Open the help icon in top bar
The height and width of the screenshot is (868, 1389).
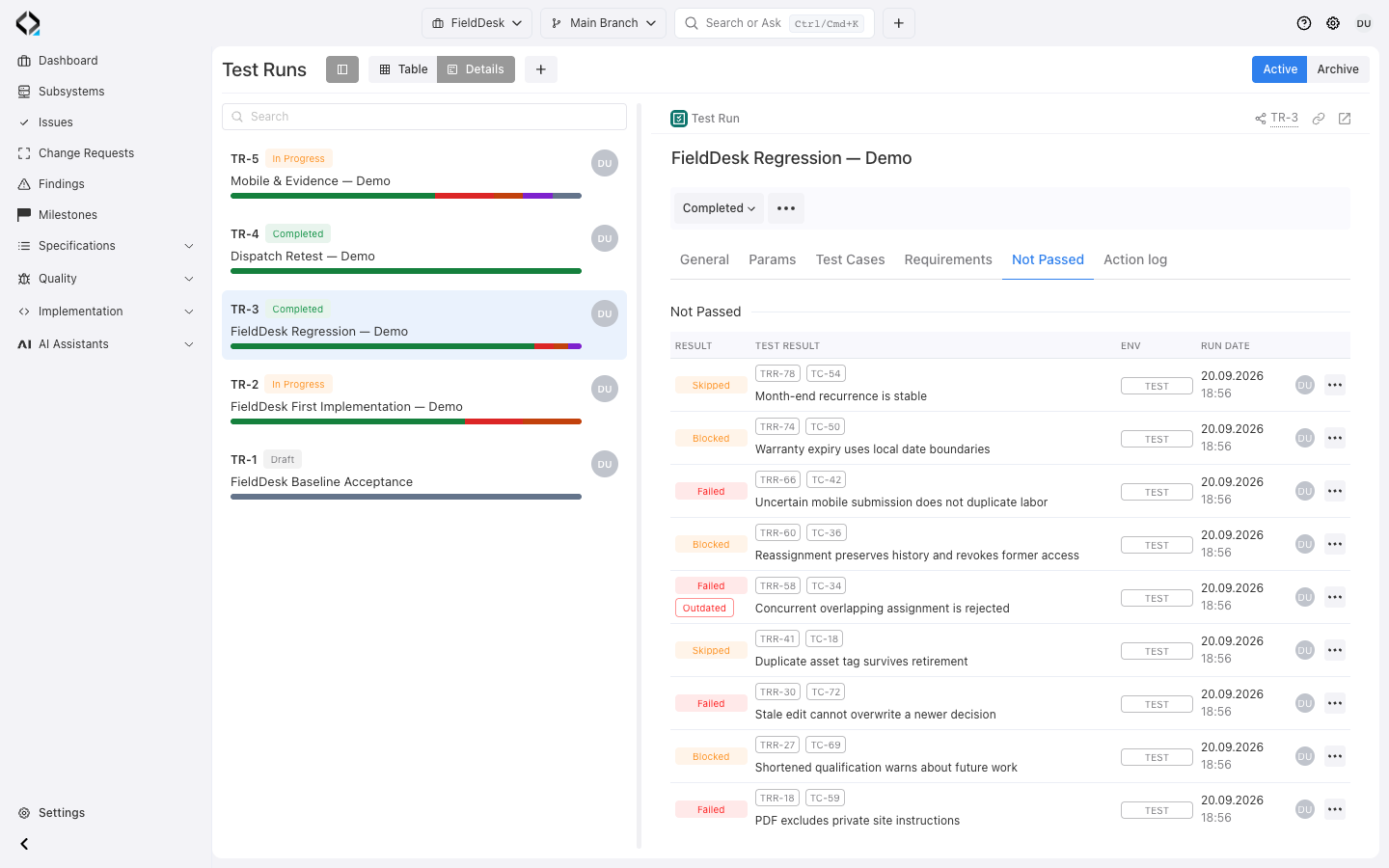(1304, 23)
